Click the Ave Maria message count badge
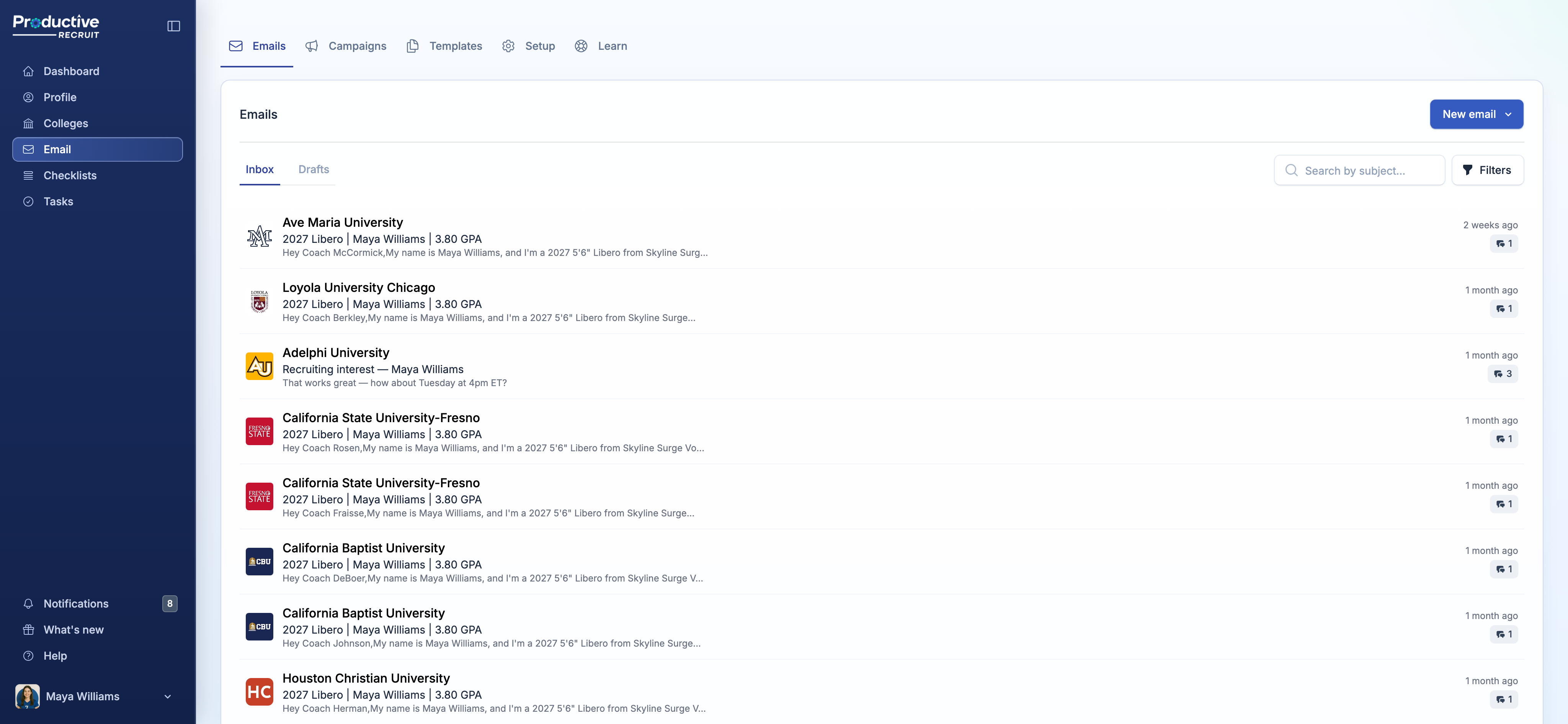The image size is (1568, 724). tap(1503, 244)
